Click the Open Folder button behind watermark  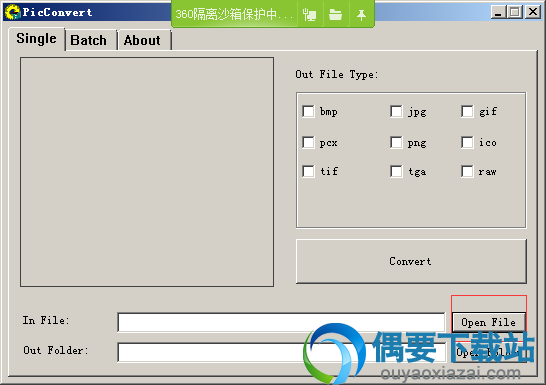pyautogui.click(x=489, y=352)
